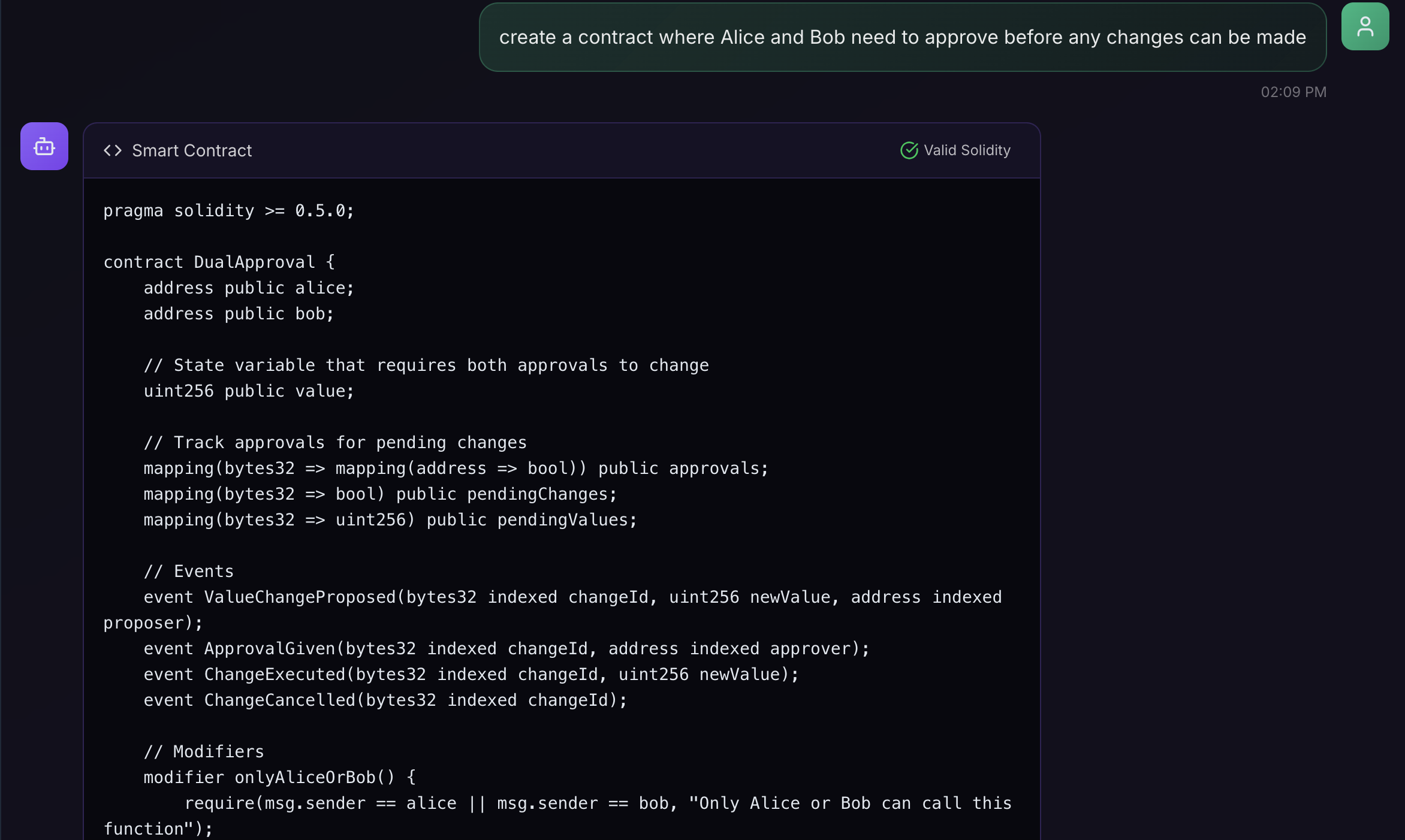This screenshot has height=840, width=1405.
Task: Click the // Events comment
Action: tap(189, 572)
